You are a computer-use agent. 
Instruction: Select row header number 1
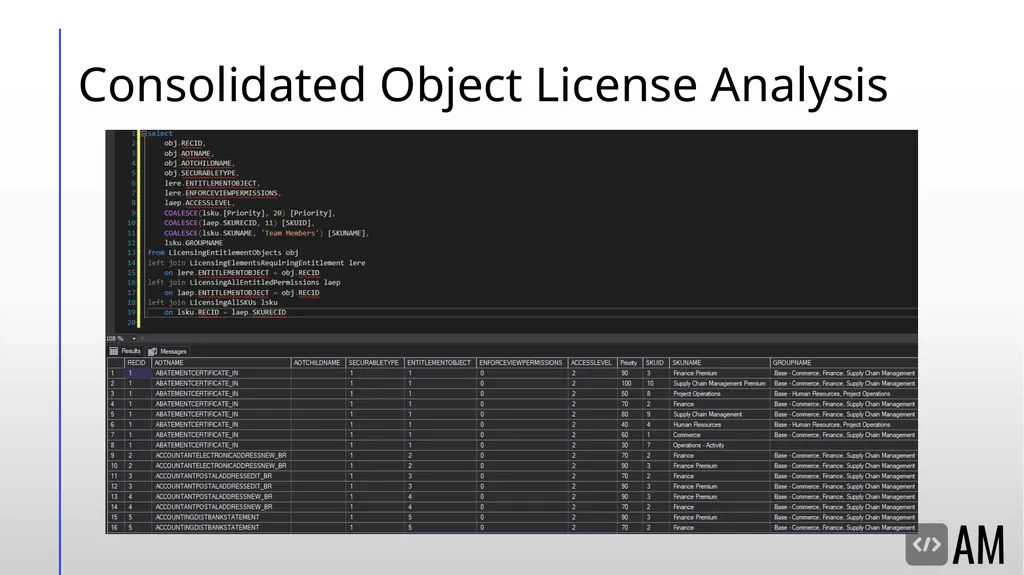[115, 373]
